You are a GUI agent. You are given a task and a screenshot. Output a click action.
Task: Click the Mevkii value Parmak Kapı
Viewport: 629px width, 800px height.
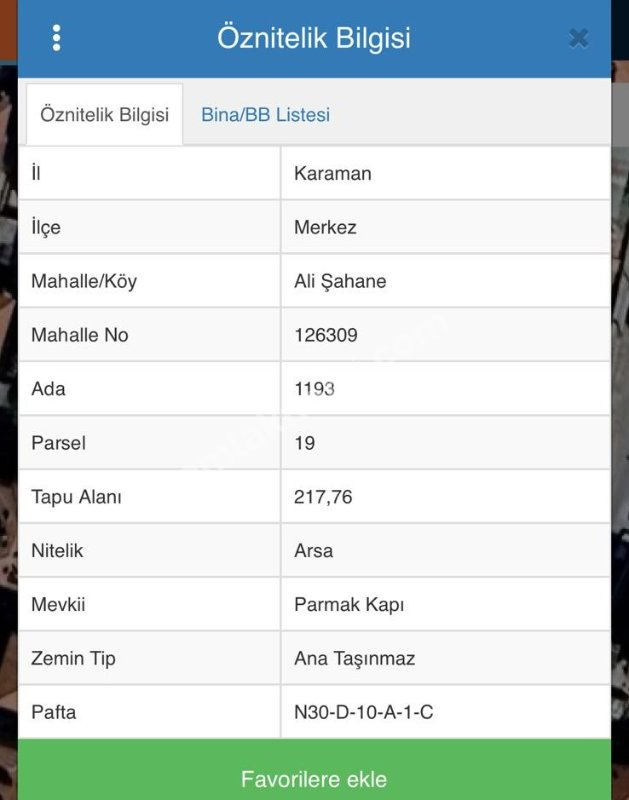pyautogui.click(x=349, y=605)
